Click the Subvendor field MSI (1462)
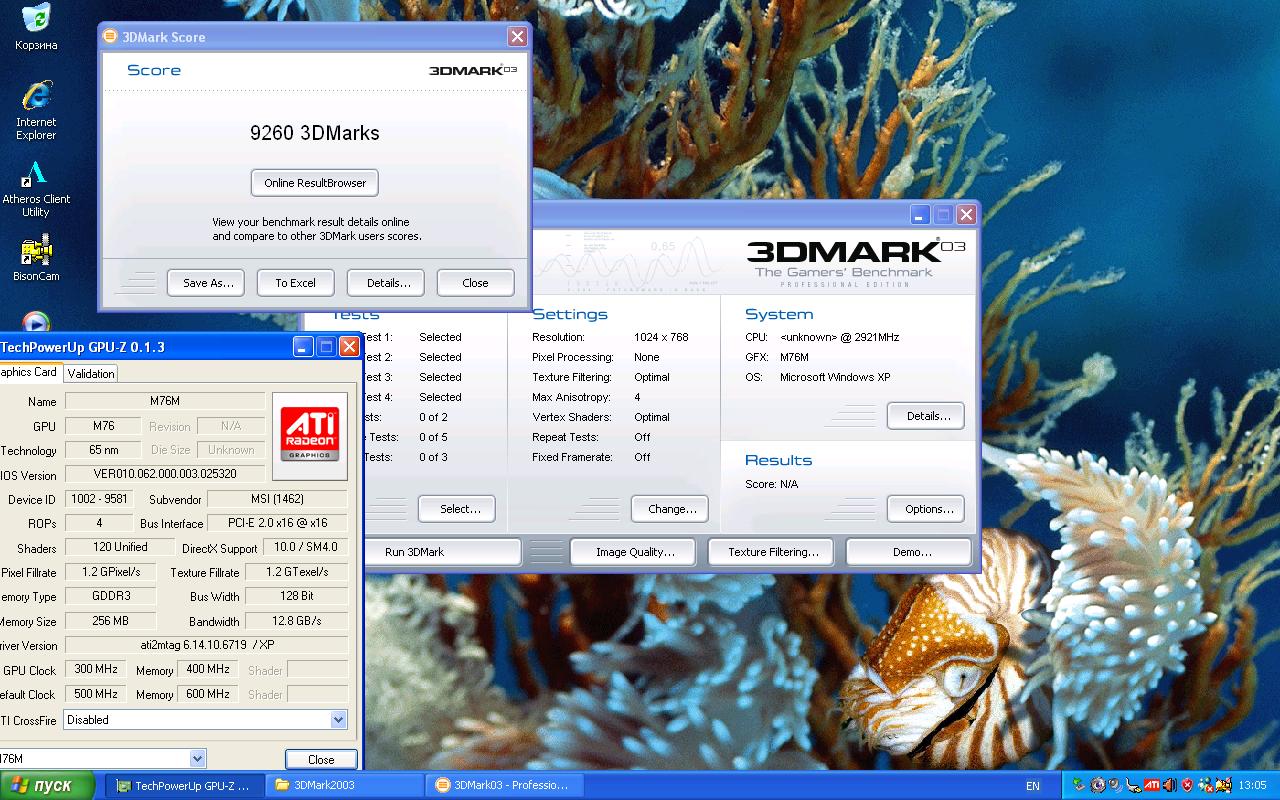Image resolution: width=1280 pixels, height=800 pixels. click(x=277, y=499)
